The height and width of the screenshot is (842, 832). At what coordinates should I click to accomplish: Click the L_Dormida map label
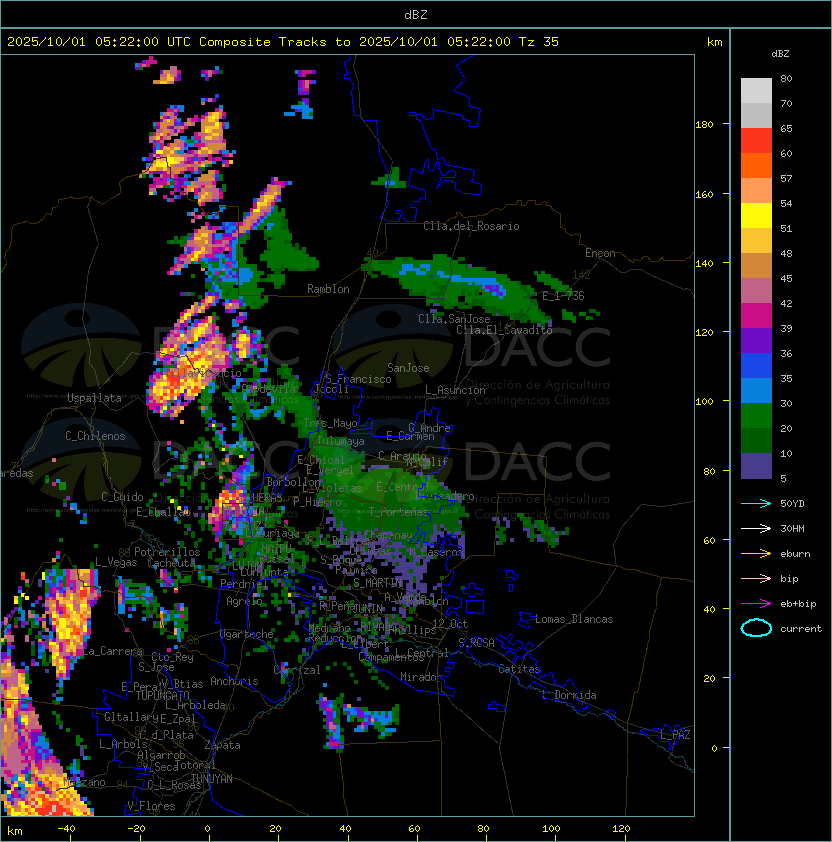pyautogui.click(x=569, y=695)
